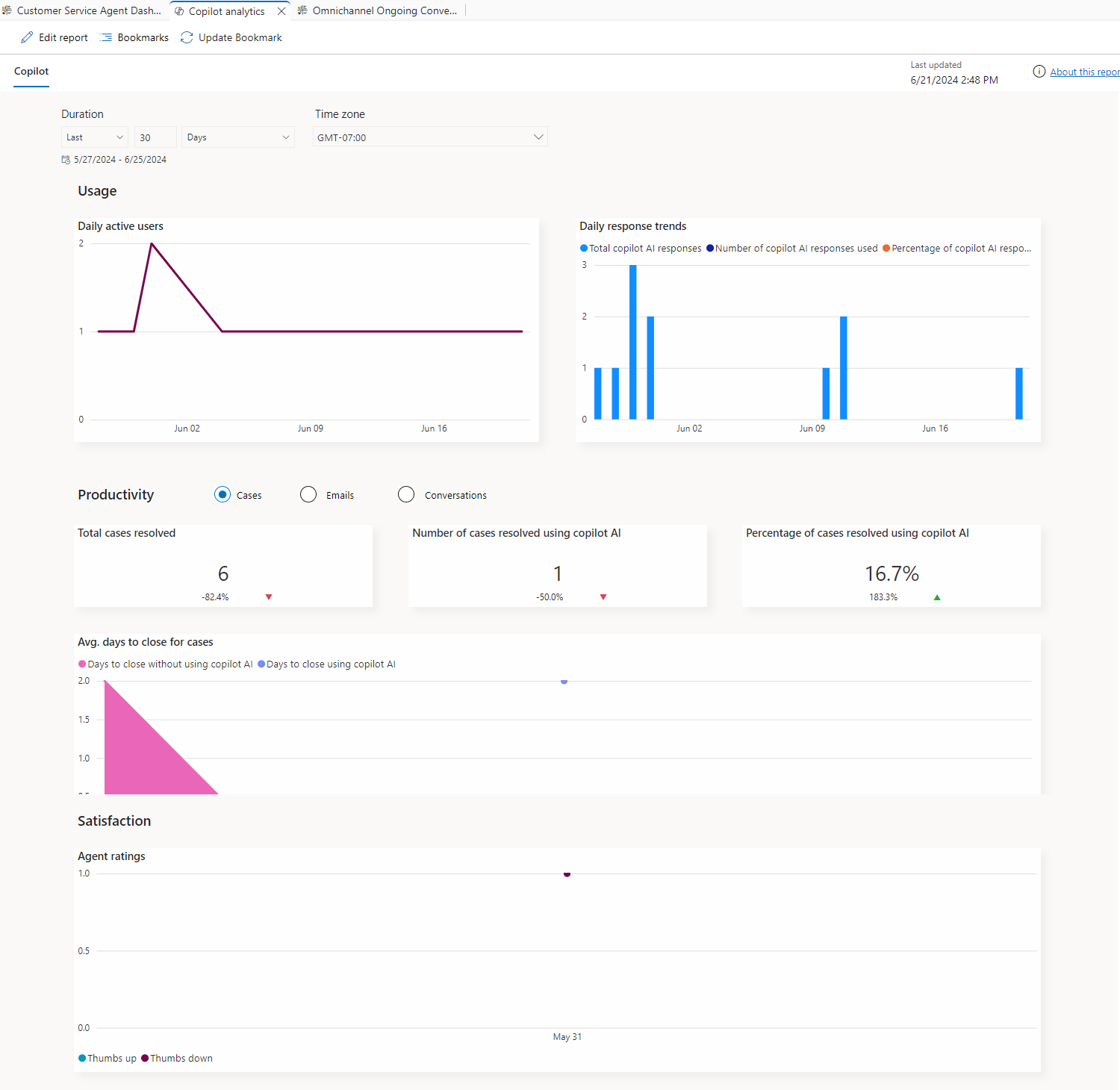Viewport: 1120px width, 1090px height.
Task: Expand the GMT-07:00 time zone dropdown
Action: coord(430,137)
